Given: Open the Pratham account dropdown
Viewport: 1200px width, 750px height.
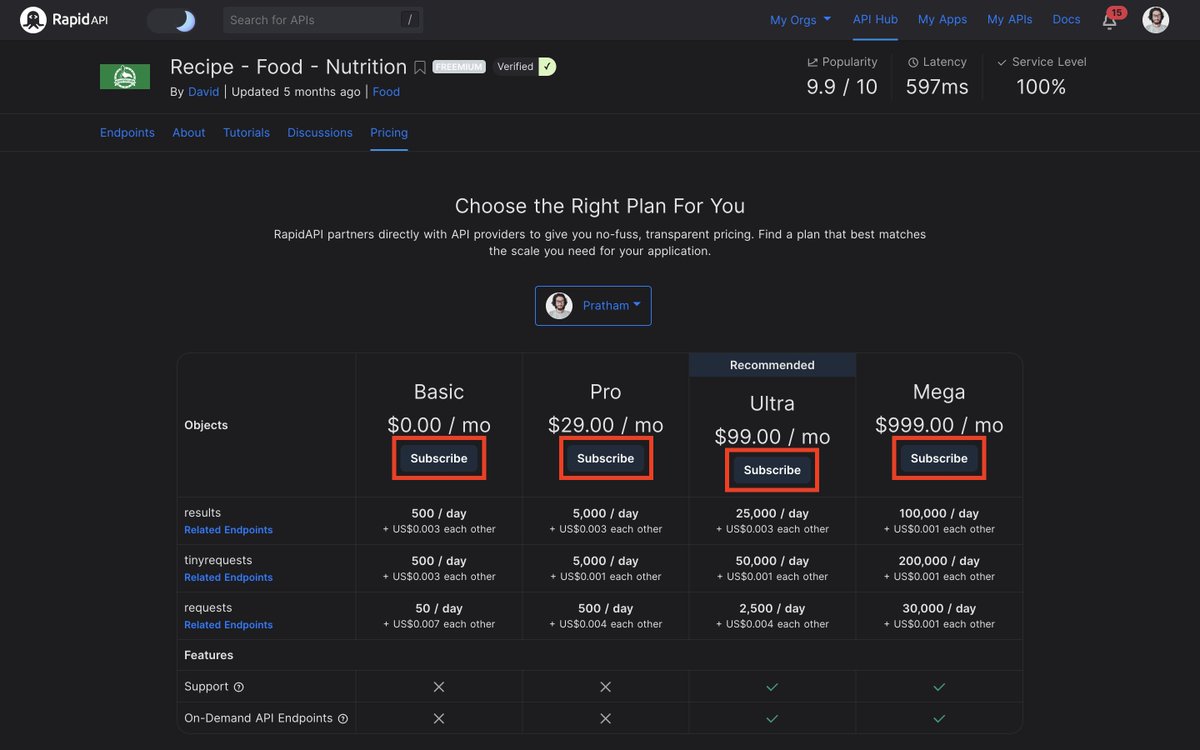Looking at the screenshot, I should click(593, 306).
